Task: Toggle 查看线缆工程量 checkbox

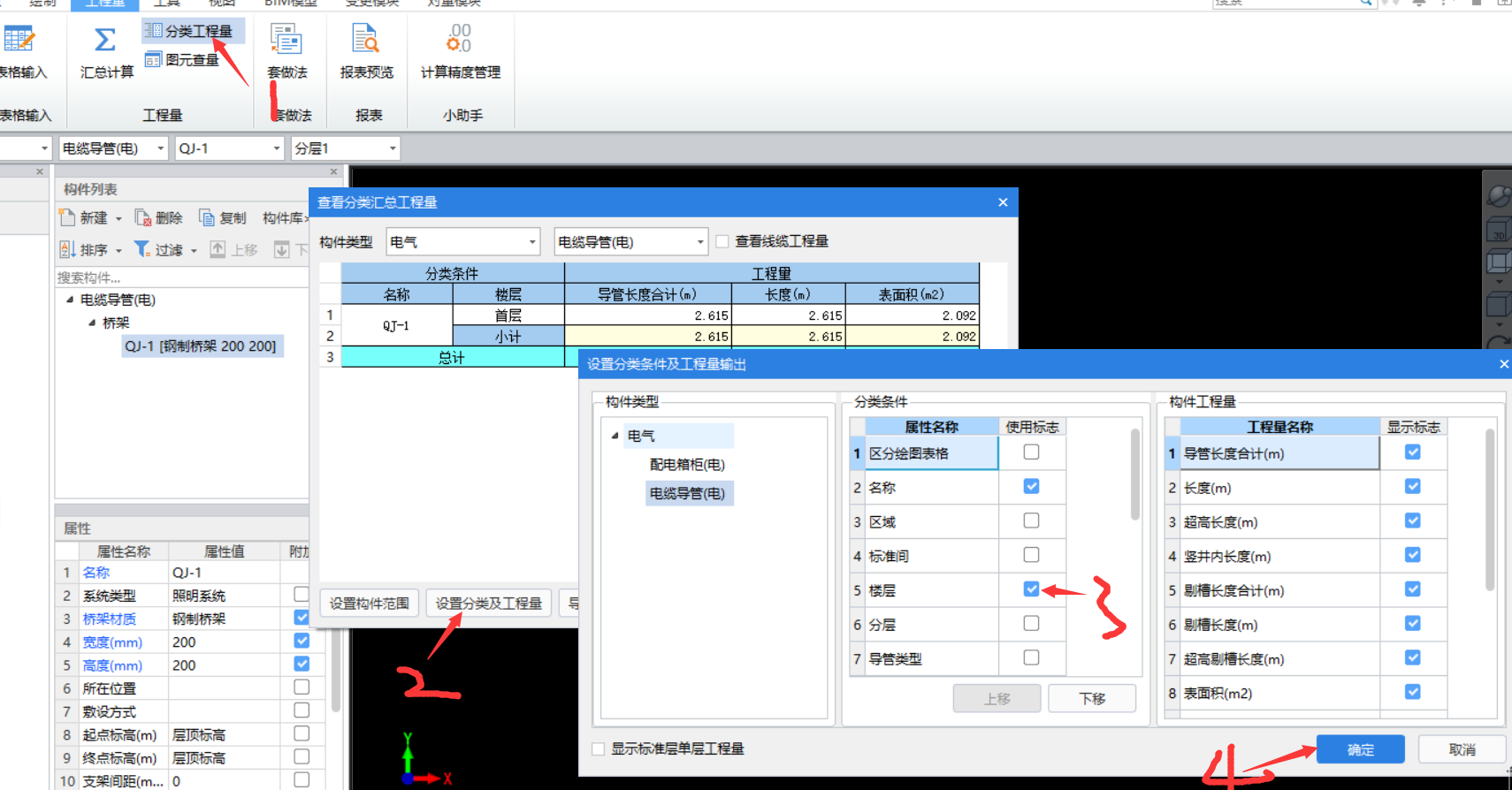Action: coord(722,241)
